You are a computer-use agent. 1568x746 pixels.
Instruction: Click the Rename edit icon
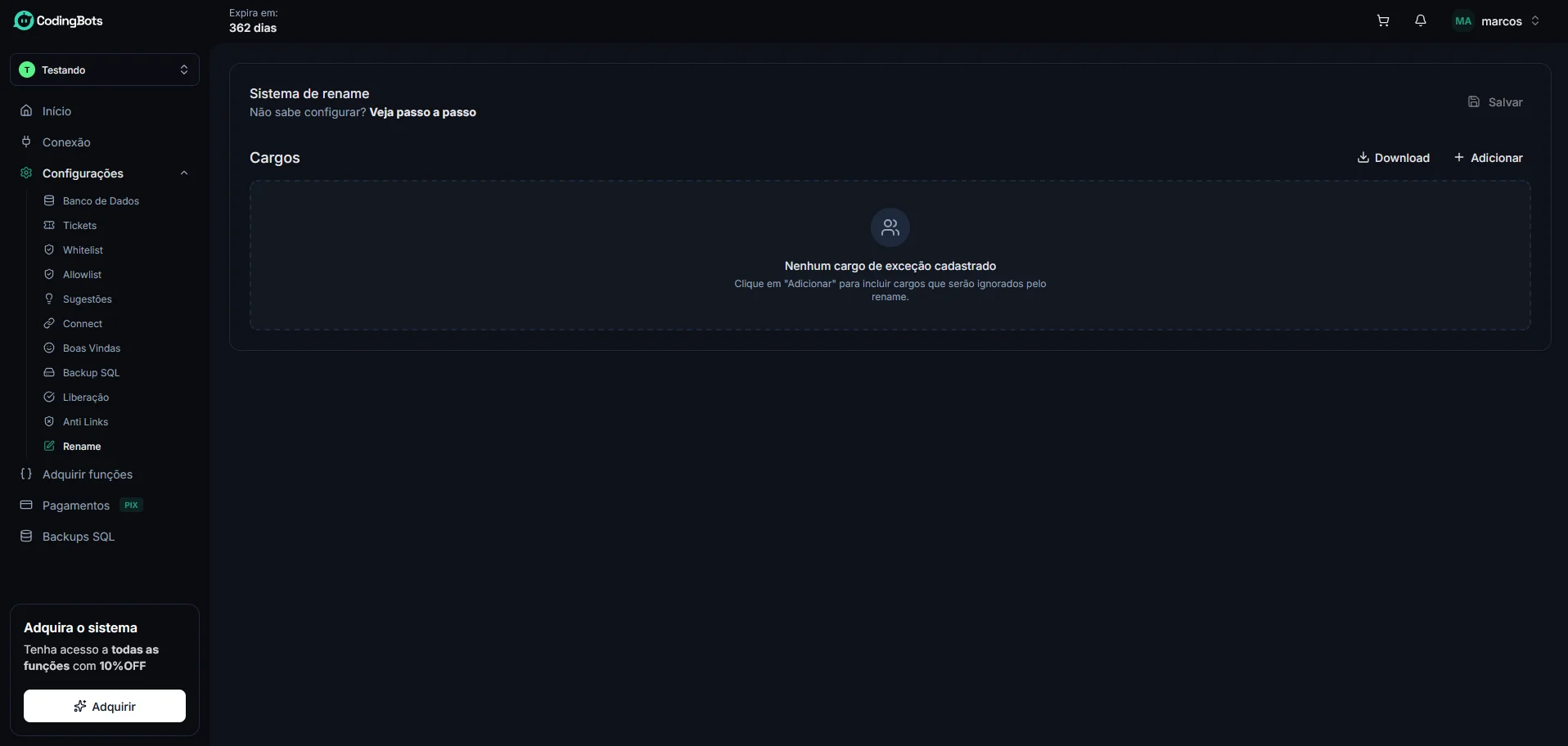click(x=49, y=446)
